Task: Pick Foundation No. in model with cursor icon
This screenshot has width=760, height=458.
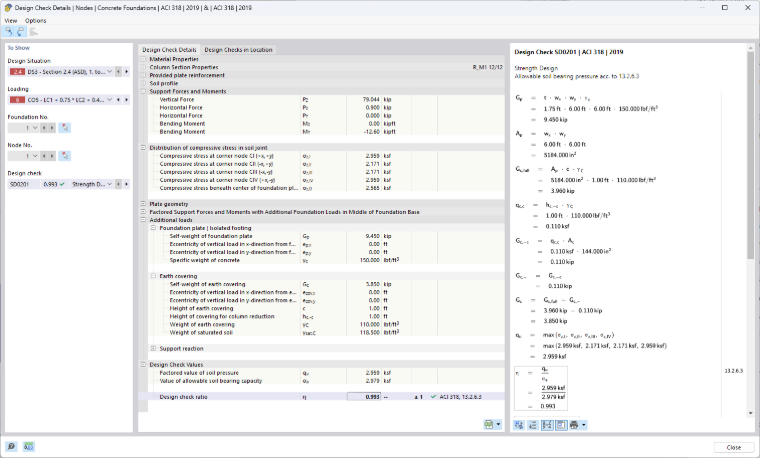Action: (x=64, y=128)
